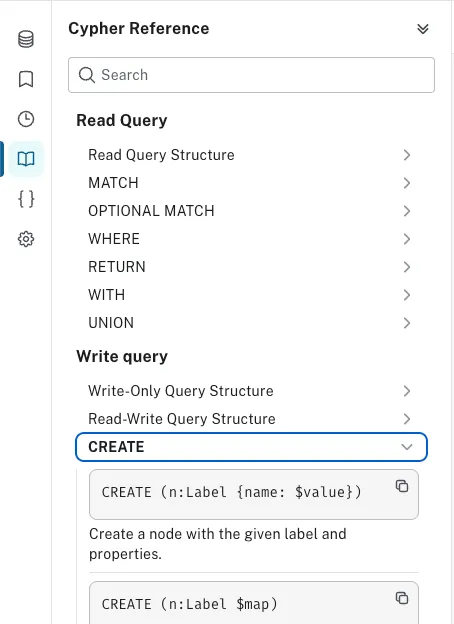Open the saved Cypher bookmarks icon
The image size is (454, 624).
[26, 79]
